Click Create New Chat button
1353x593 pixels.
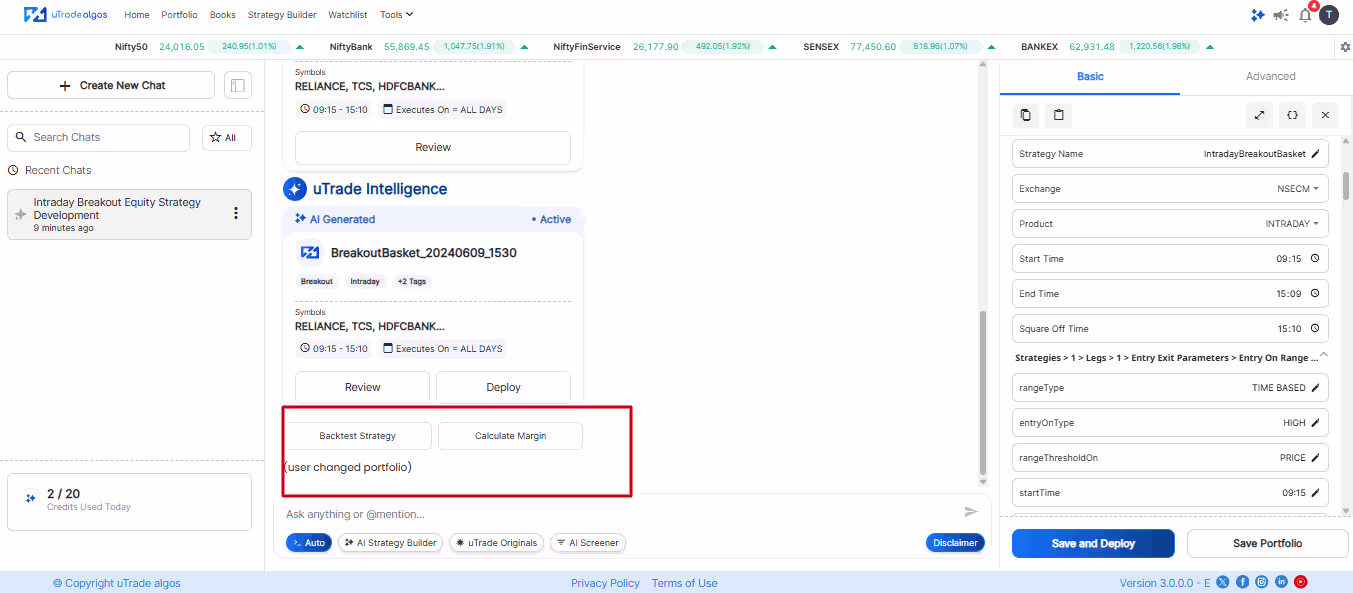pos(111,85)
